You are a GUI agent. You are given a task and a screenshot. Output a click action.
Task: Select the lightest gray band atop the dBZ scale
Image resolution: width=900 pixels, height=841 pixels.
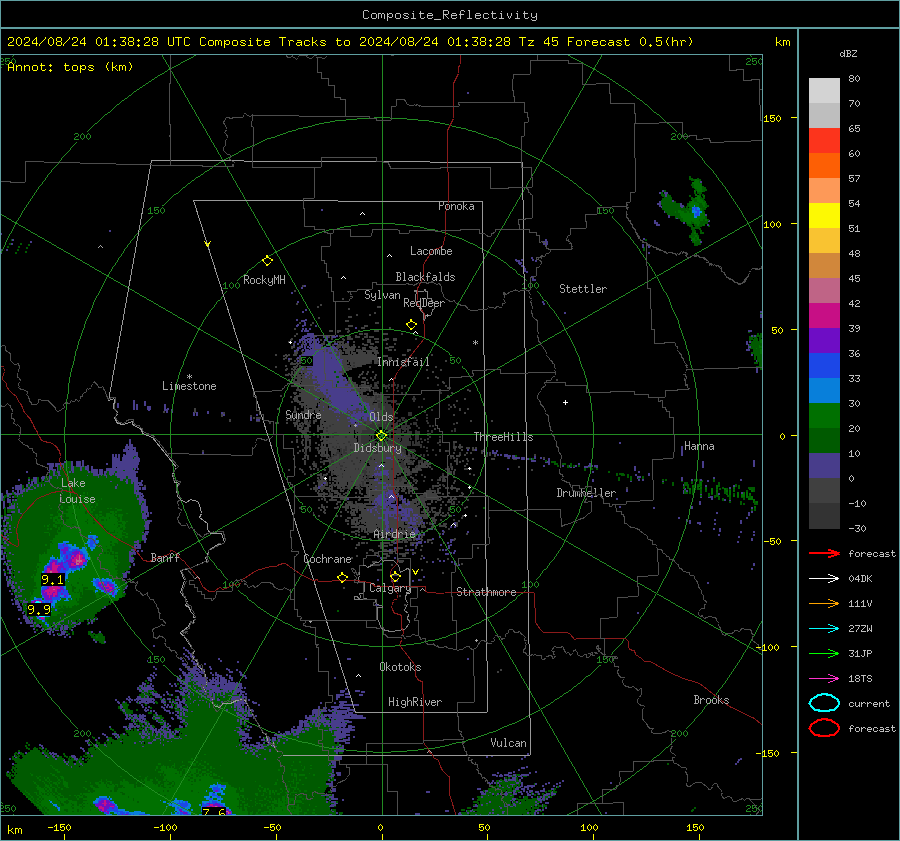tap(824, 90)
